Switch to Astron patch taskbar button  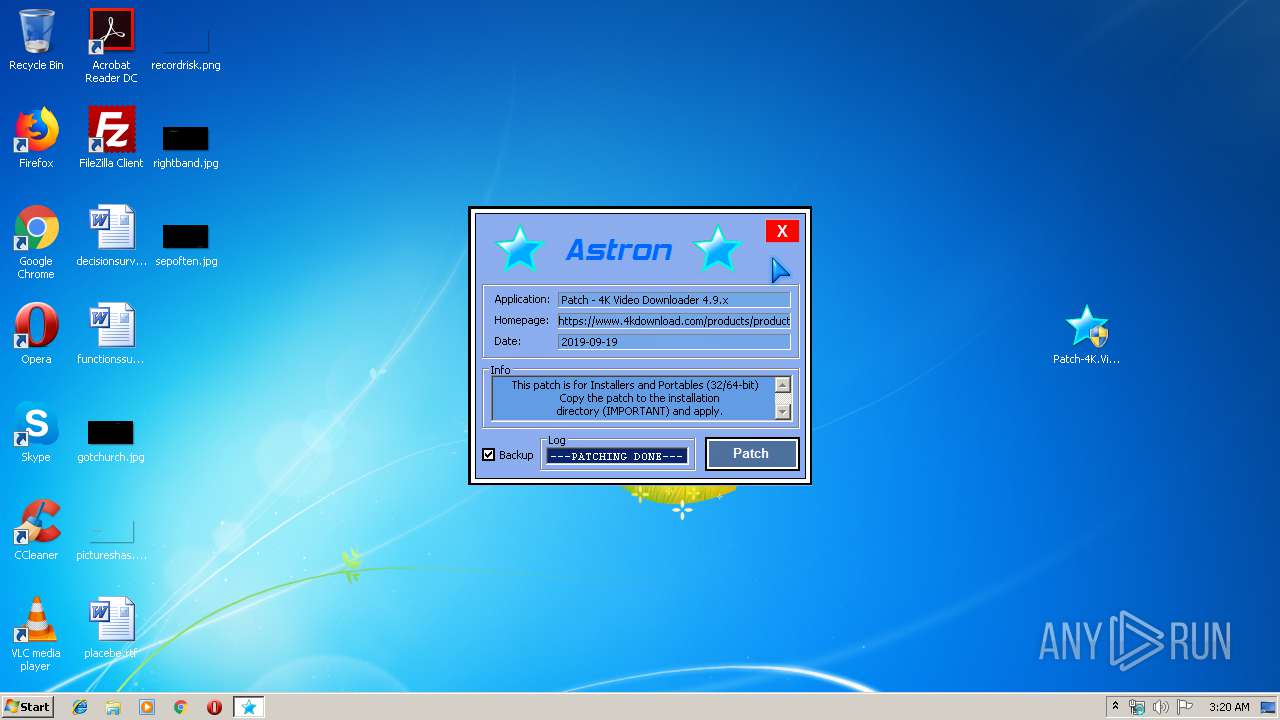(249, 707)
